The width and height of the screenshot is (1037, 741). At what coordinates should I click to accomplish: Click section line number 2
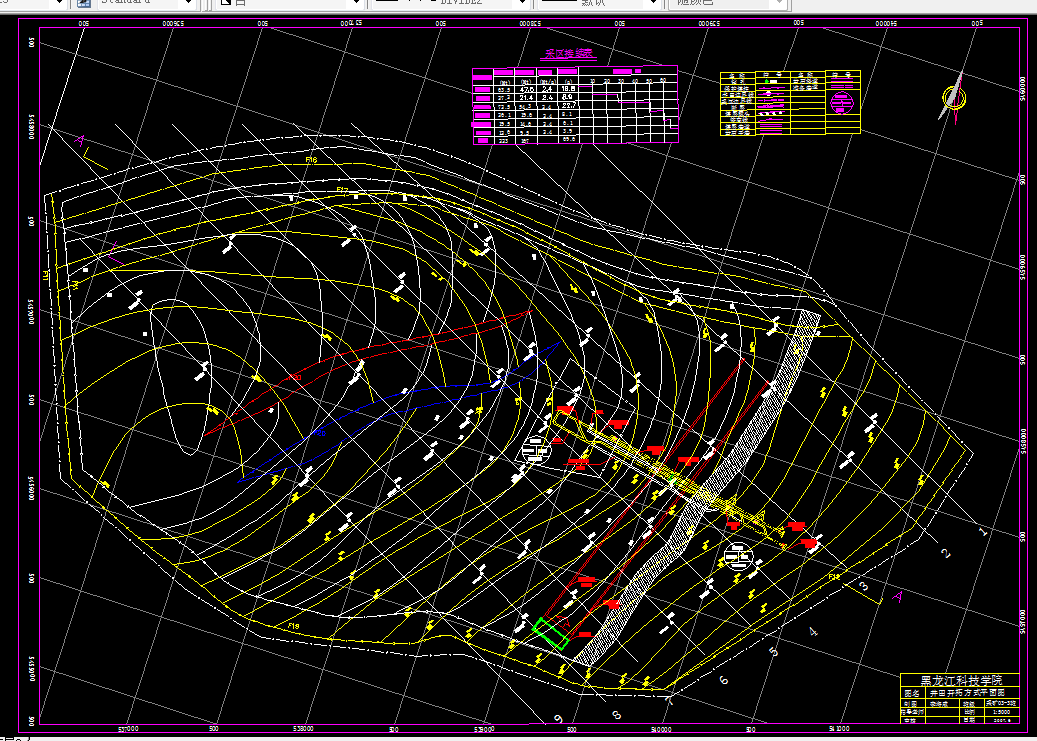946,554
